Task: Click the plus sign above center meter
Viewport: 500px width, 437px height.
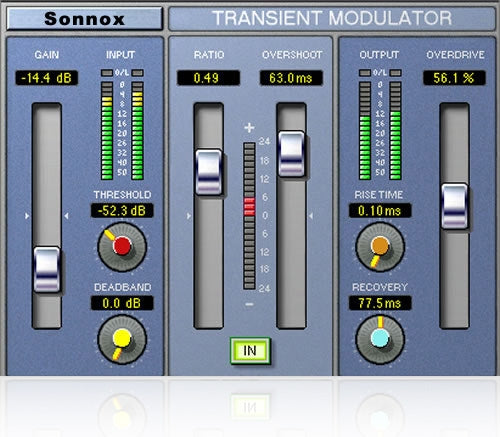Action: click(x=249, y=127)
